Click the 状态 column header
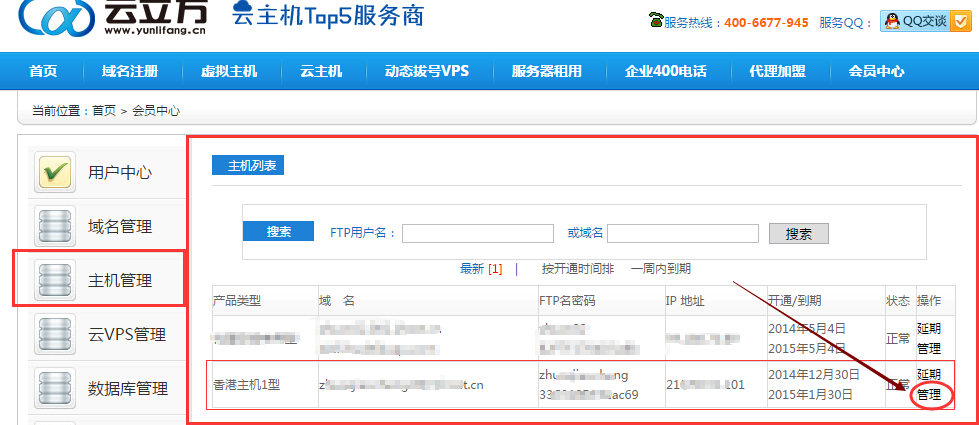Viewport: 979px width, 425px height. click(x=898, y=301)
